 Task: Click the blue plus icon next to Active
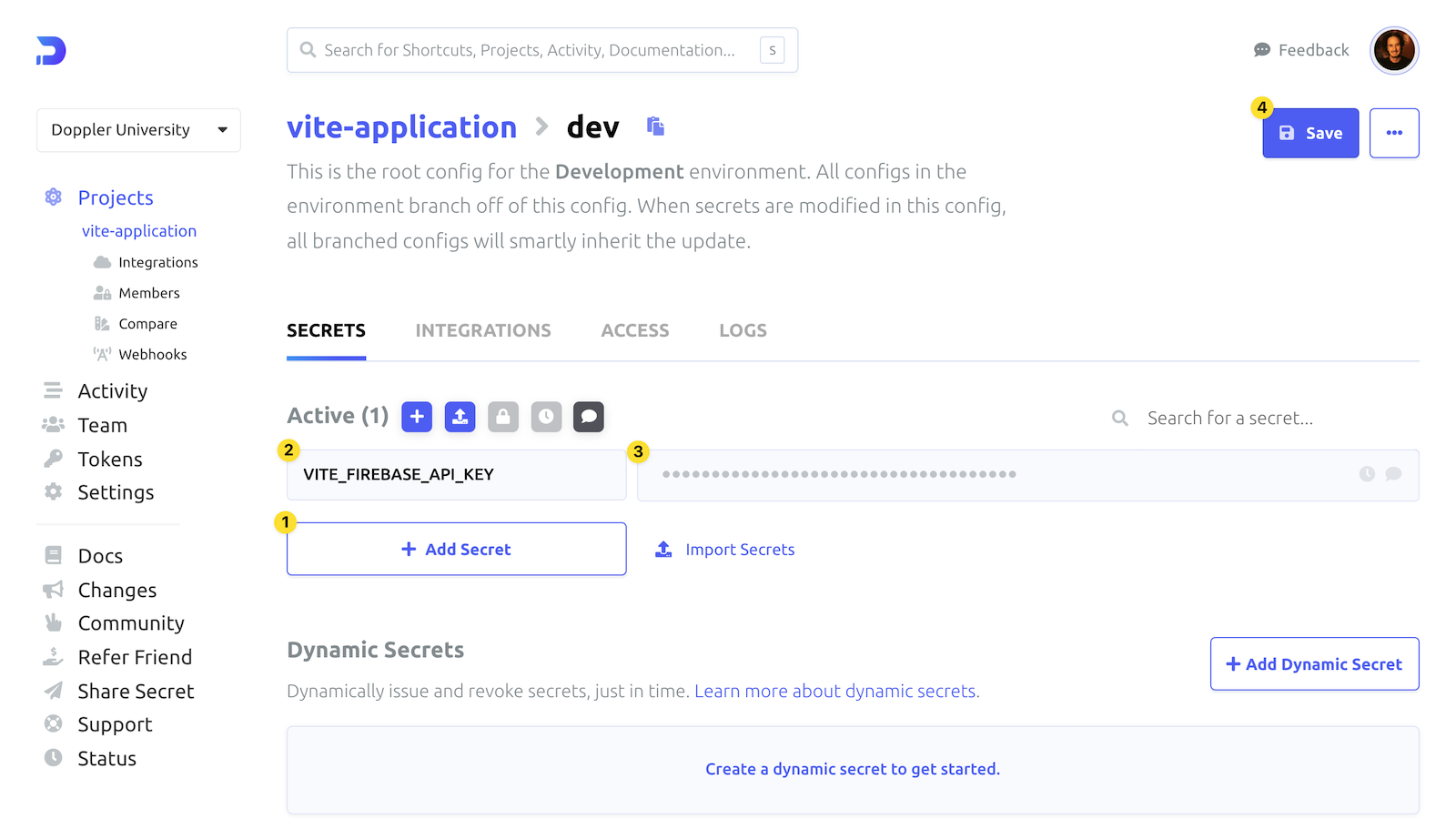click(x=417, y=417)
